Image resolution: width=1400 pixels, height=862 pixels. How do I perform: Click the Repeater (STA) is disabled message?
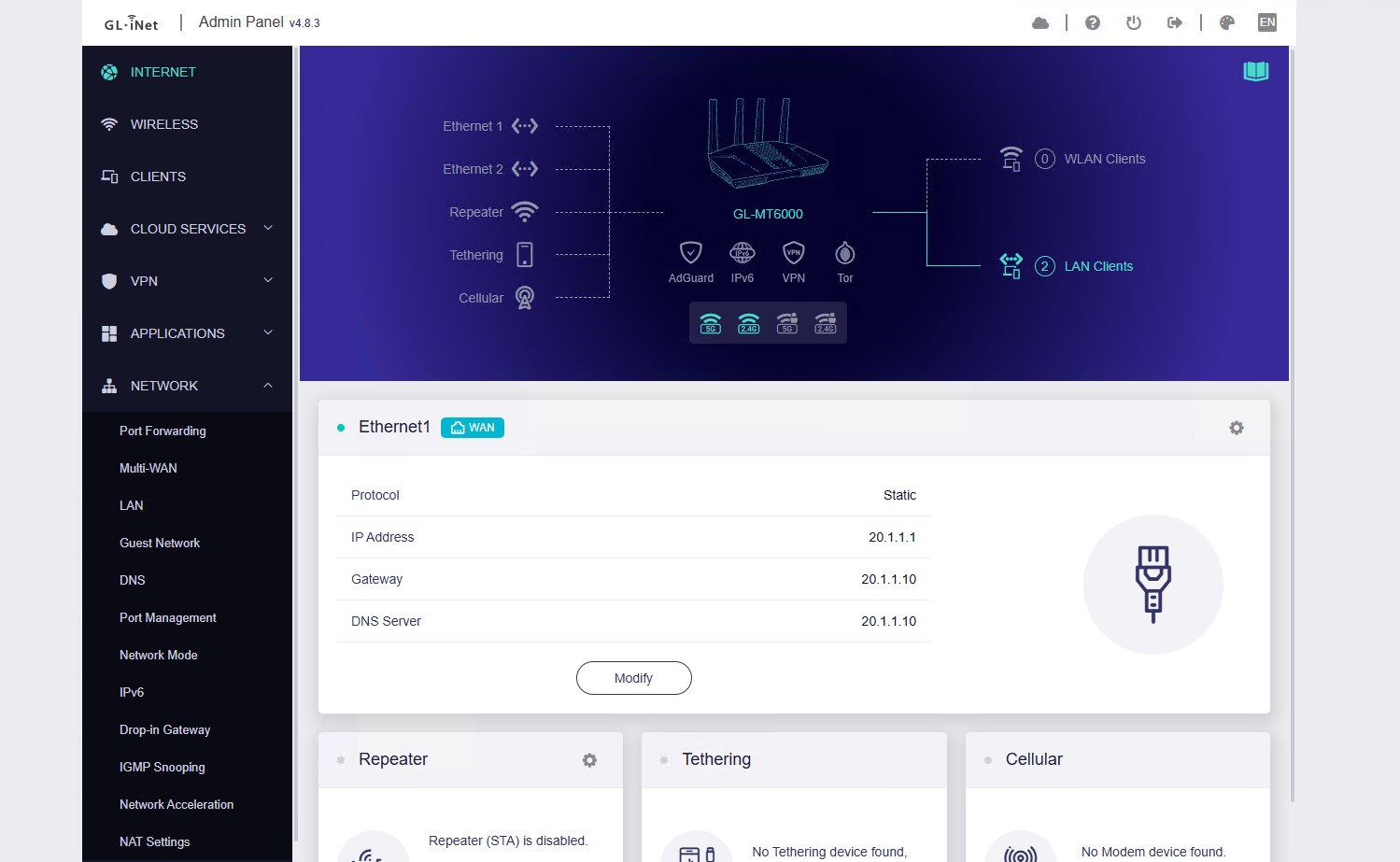coord(508,841)
